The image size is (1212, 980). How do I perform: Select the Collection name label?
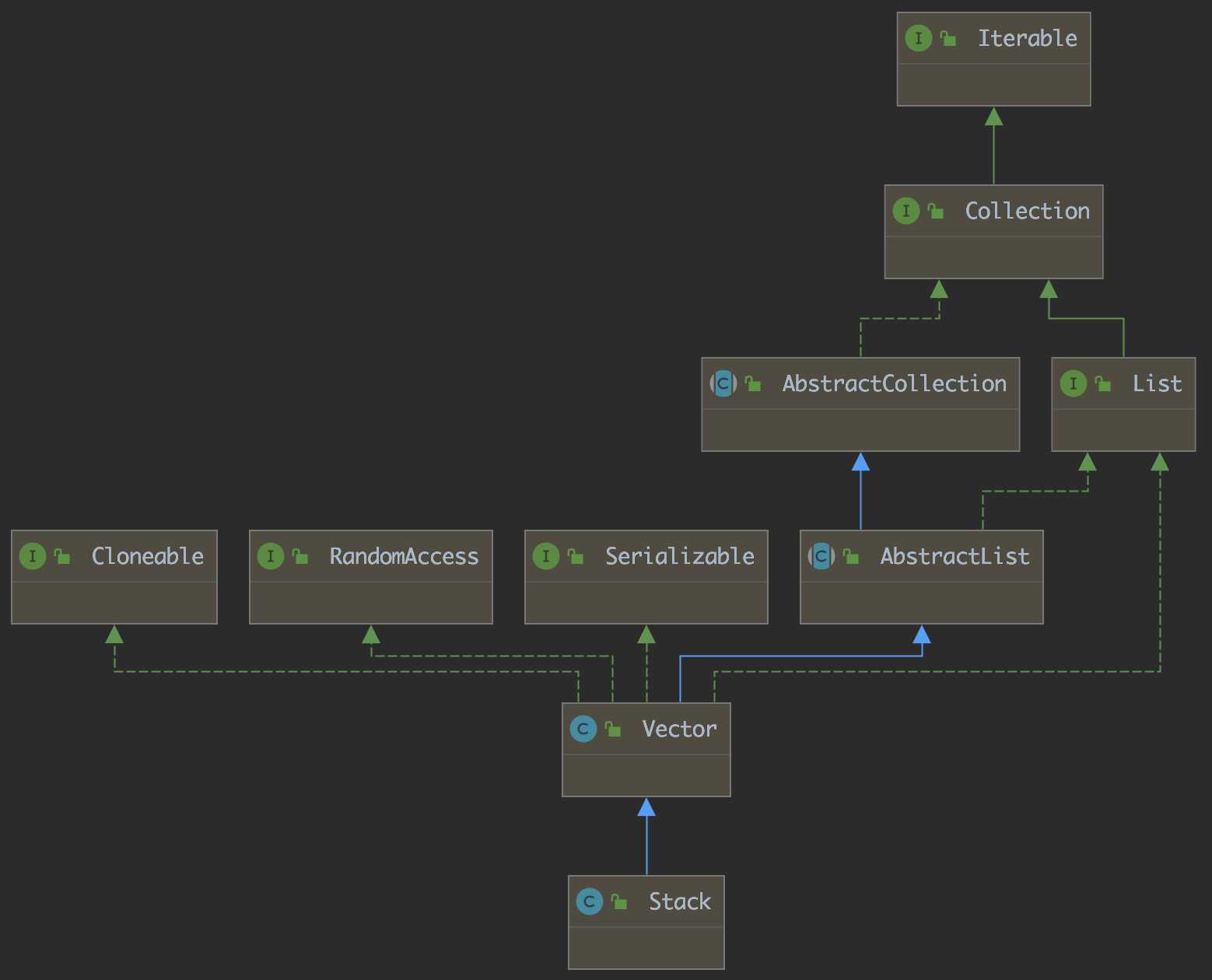click(x=1027, y=211)
